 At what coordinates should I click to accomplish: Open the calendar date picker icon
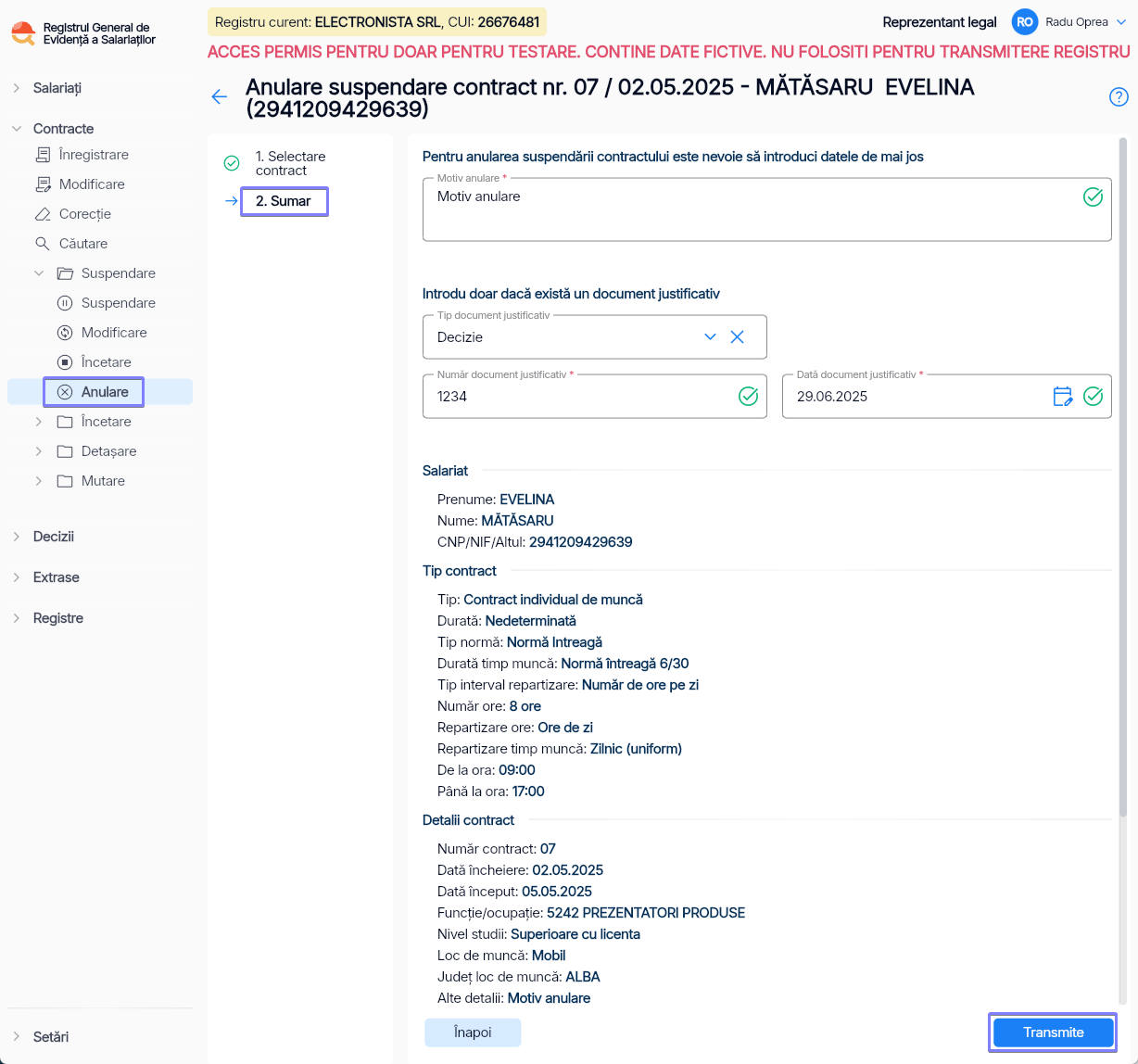[x=1063, y=397]
